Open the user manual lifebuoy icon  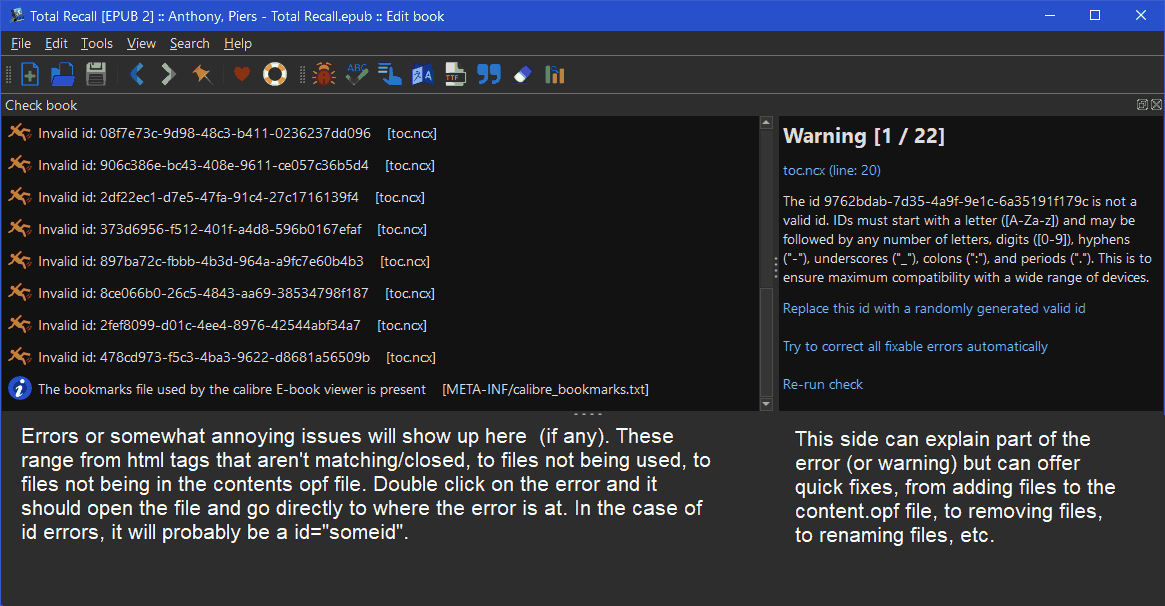pyautogui.click(x=275, y=74)
